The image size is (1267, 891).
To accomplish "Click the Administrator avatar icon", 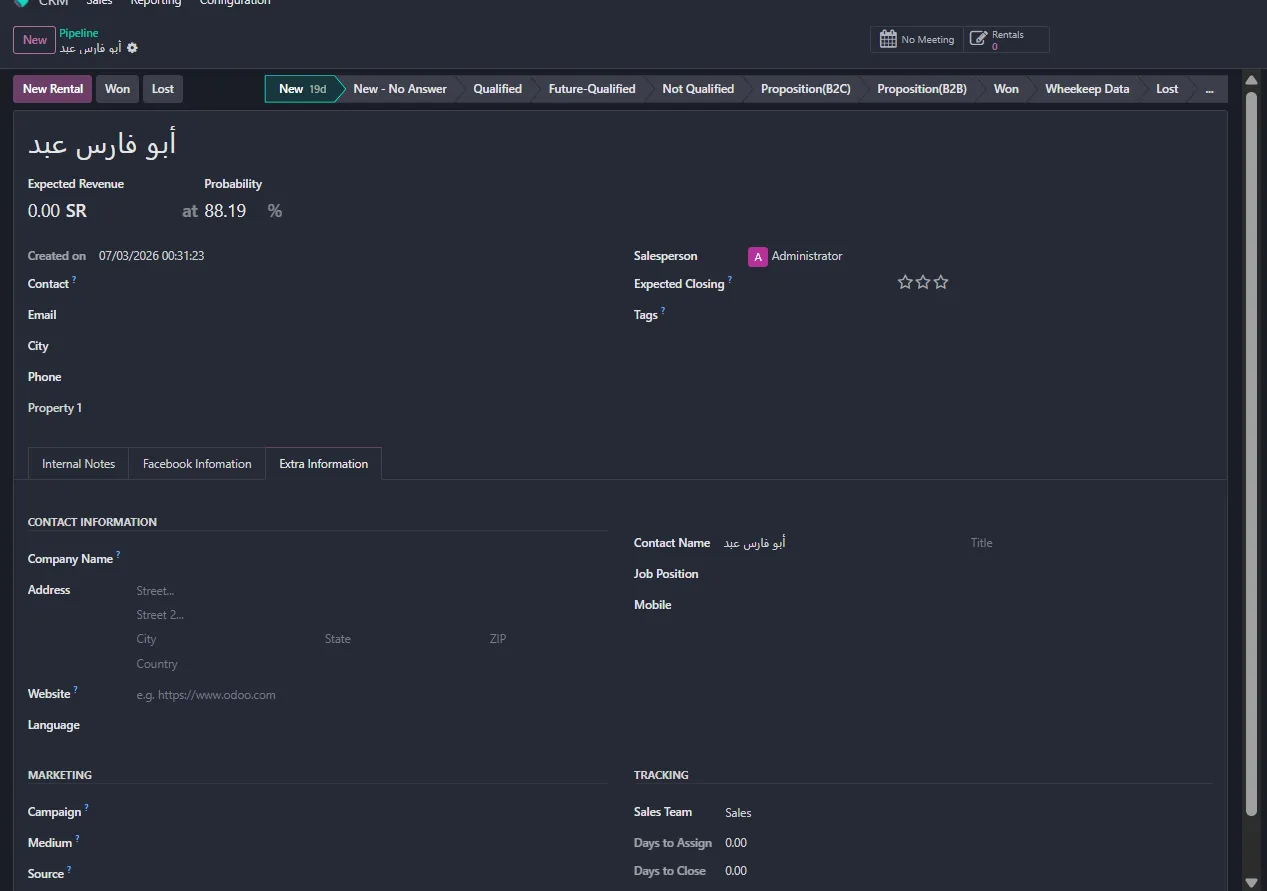I will pos(757,257).
